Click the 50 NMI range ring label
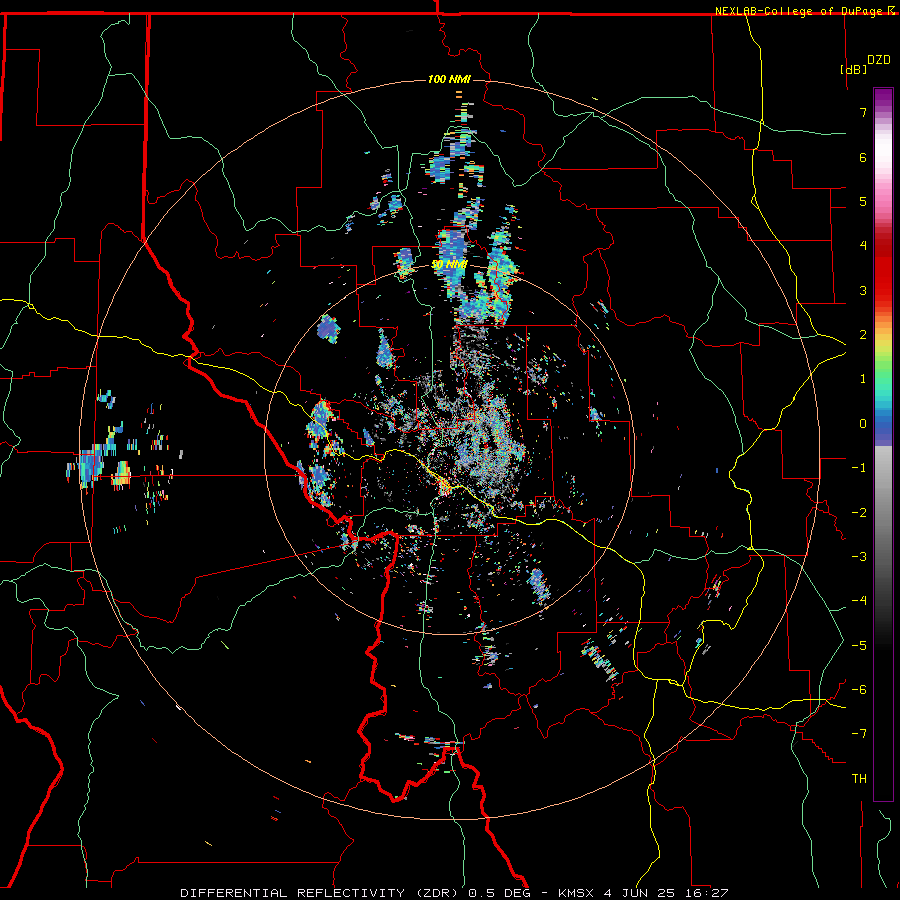 pos(449,265)
